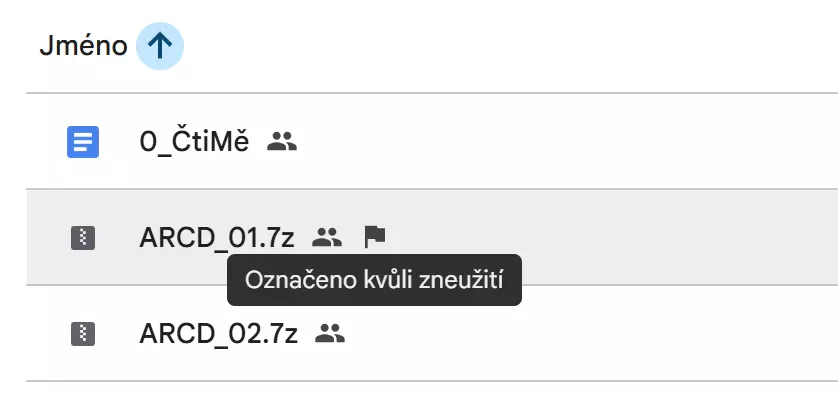This screenshot has height=393, width=838.
Task: Select the ARCD_02.7z file name
Action: 218,334
